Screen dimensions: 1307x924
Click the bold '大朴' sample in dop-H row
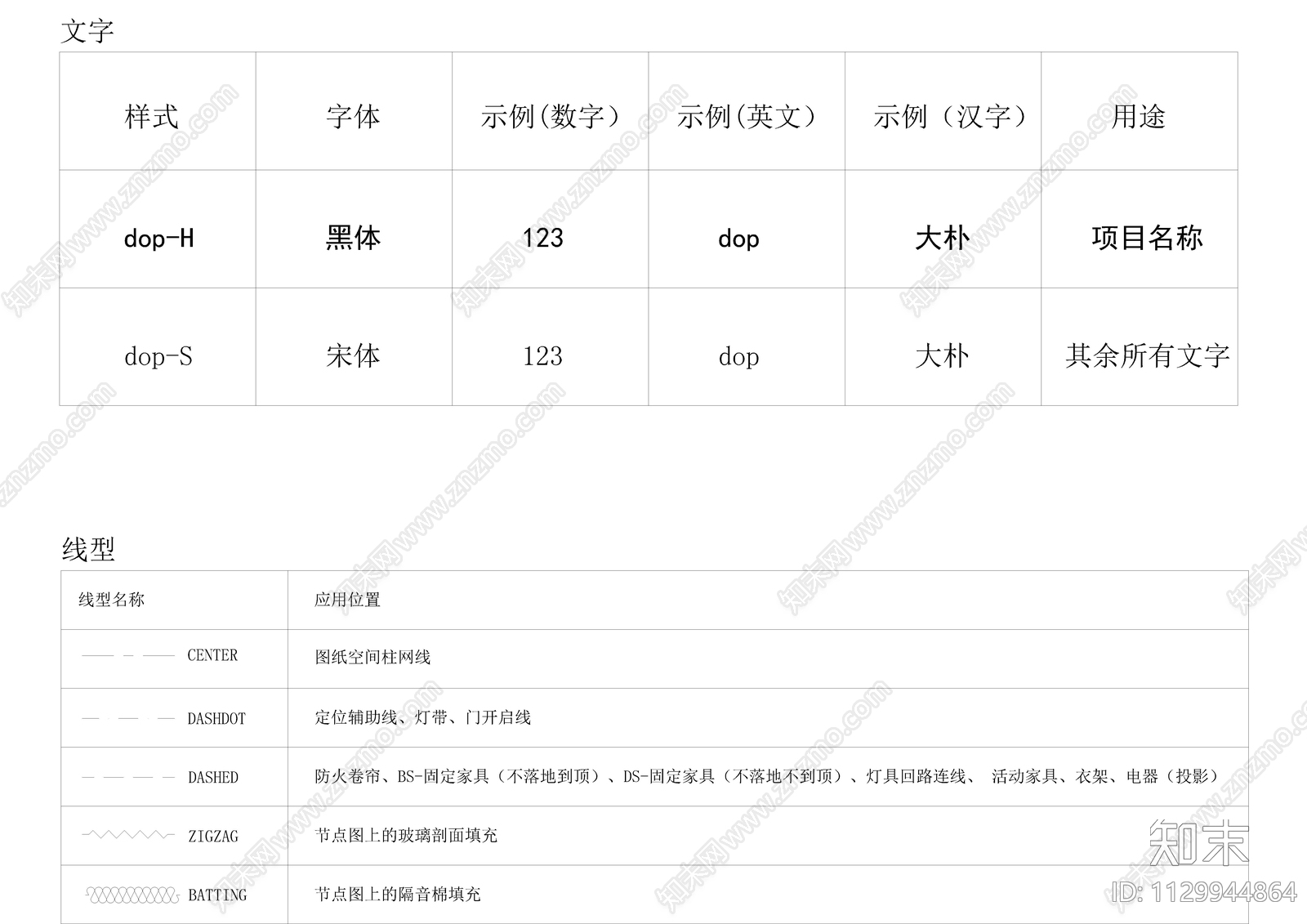(x=943, y=238)
